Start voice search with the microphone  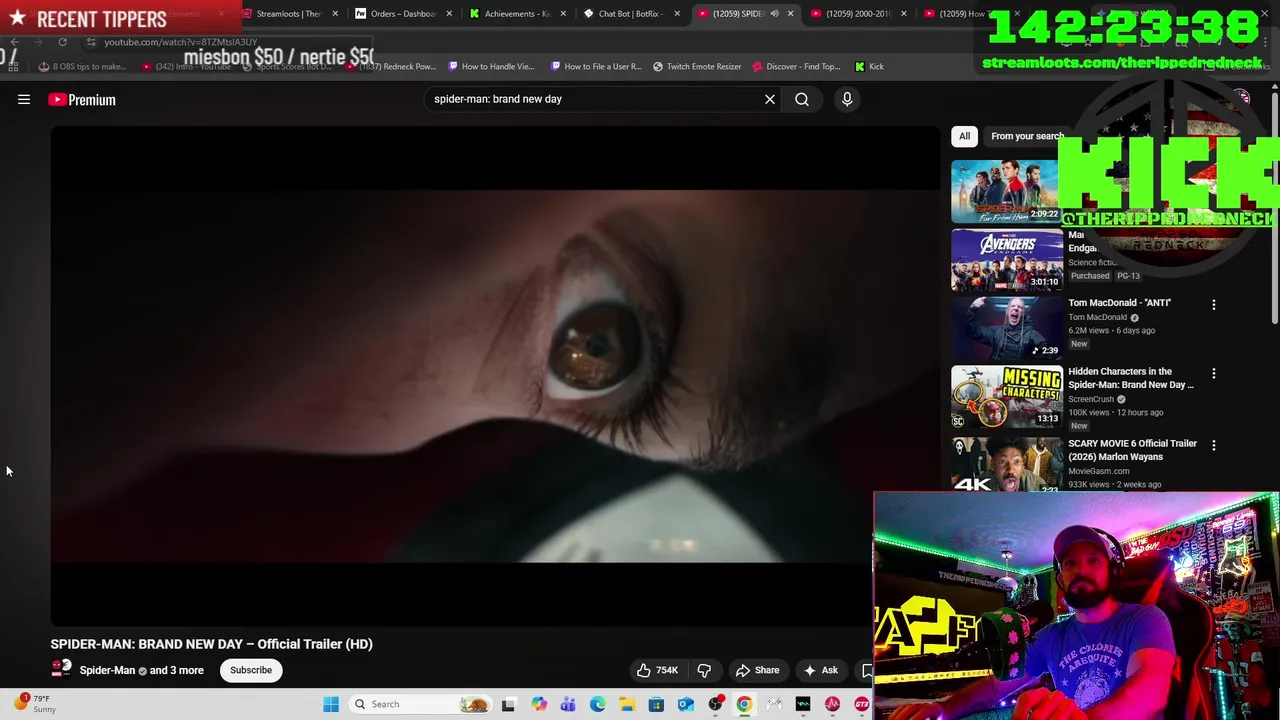tap(847, 99)
